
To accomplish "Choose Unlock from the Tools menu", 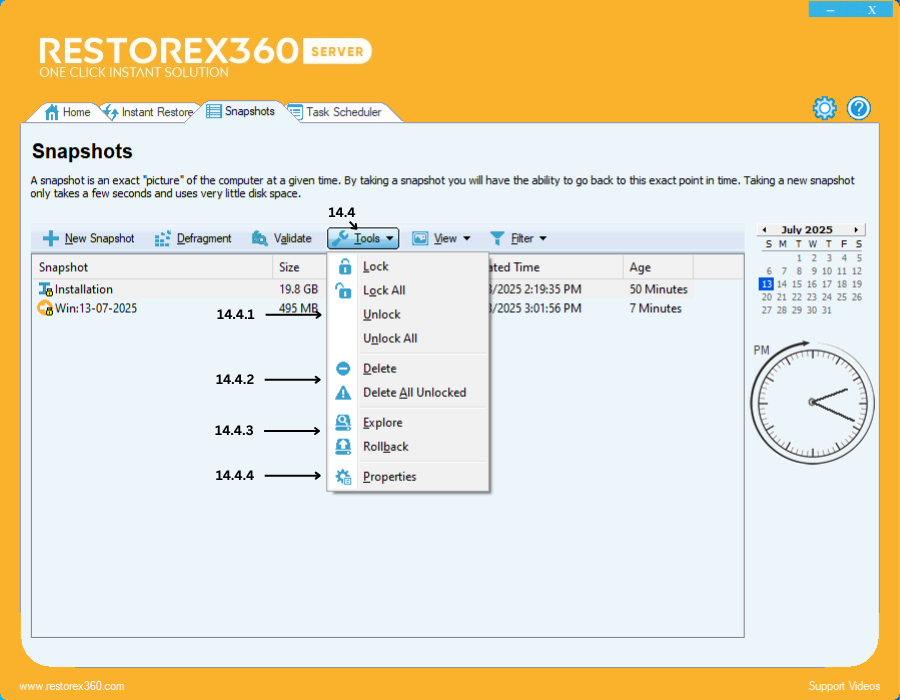I will (x=408, y=314).
